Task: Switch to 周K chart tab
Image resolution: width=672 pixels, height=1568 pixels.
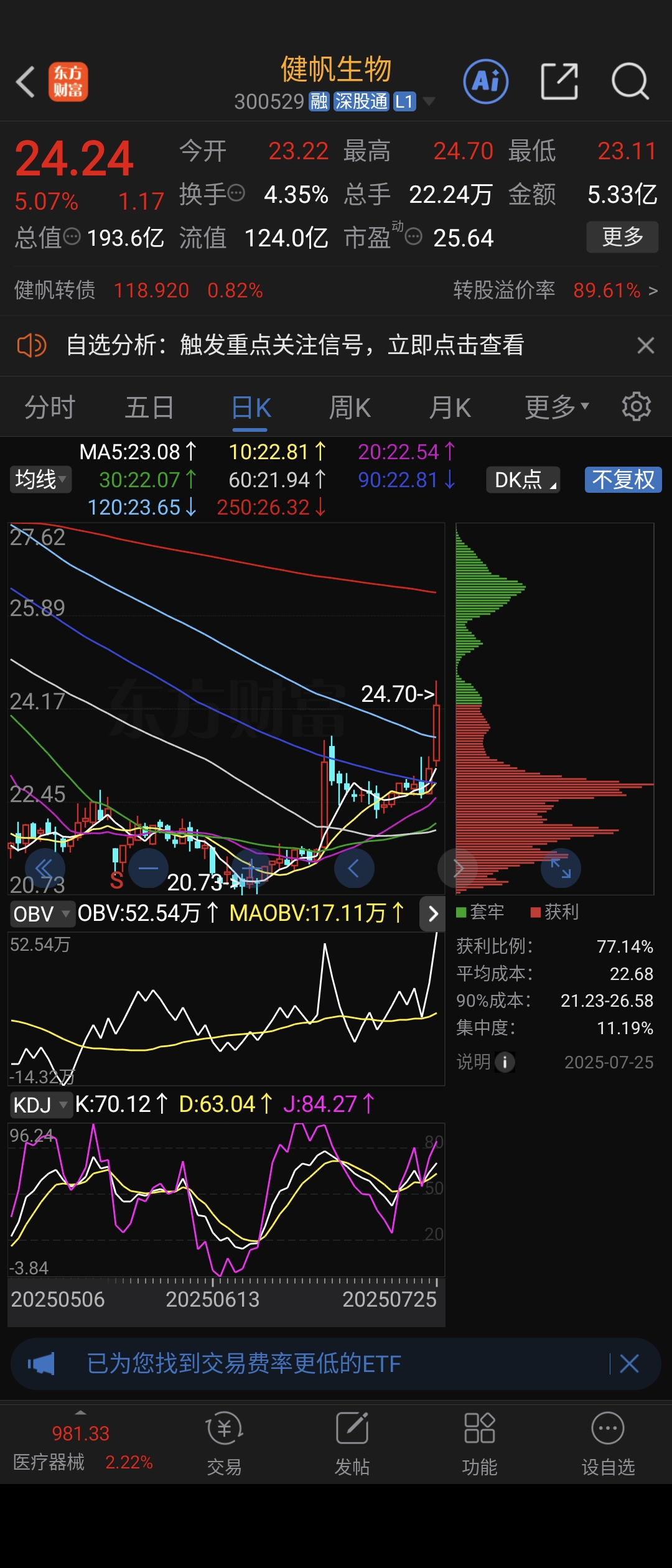Action: tap(350, 408)
